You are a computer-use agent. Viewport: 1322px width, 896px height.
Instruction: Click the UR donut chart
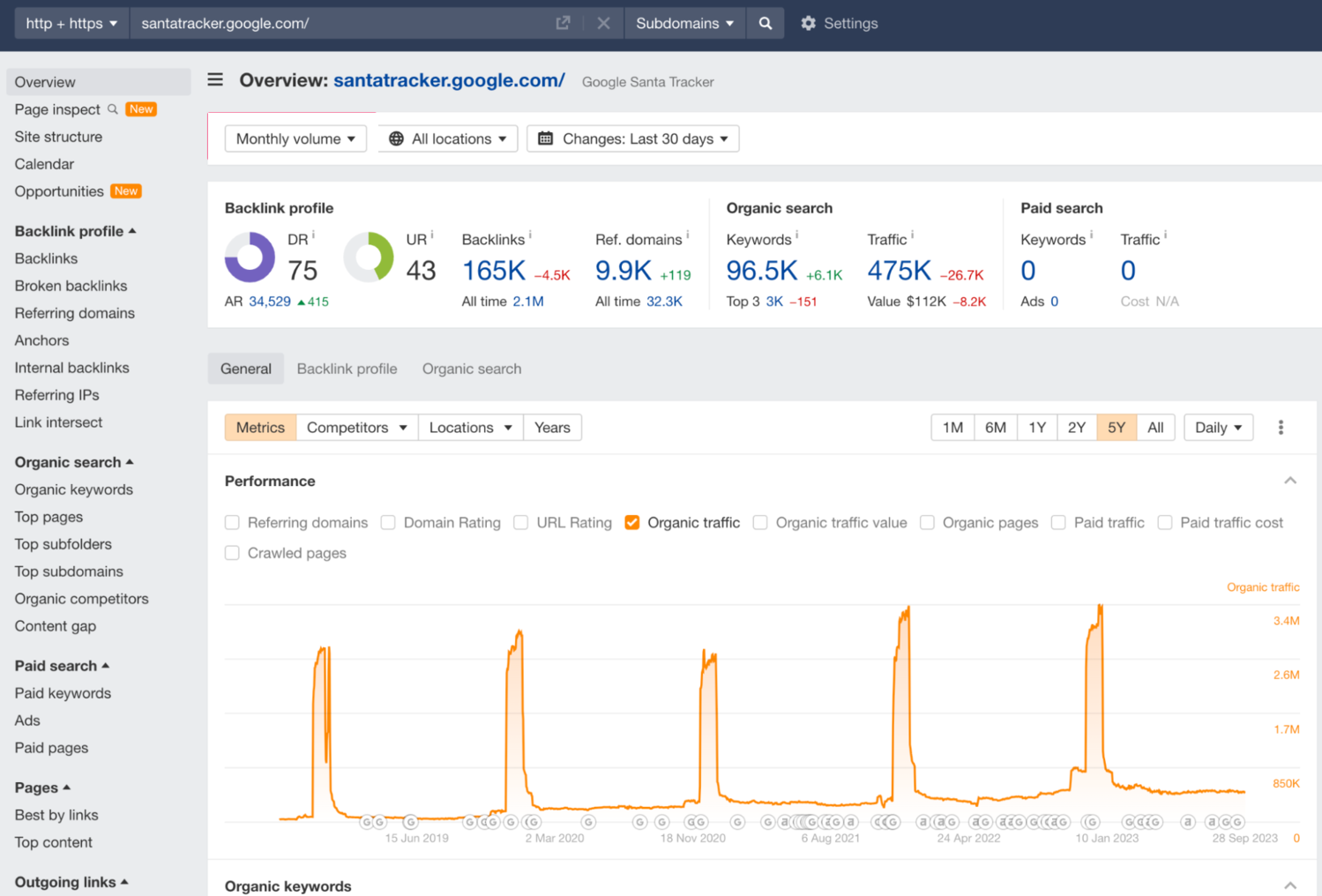click(x=369, y=257)
